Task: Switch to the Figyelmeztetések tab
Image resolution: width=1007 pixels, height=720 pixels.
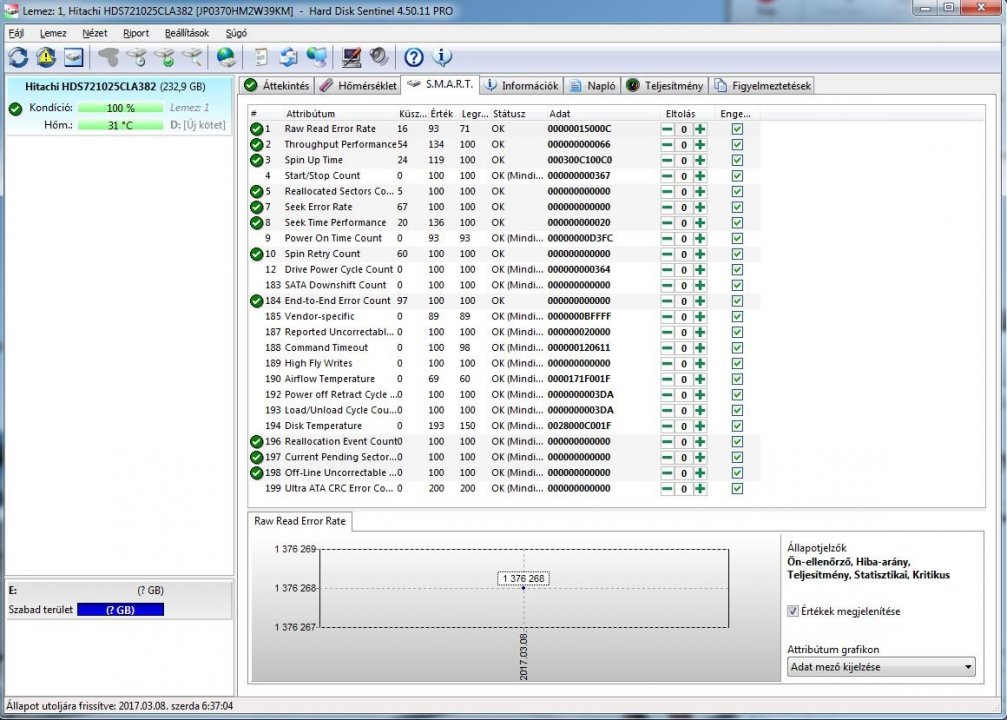Action: click(x=762, y=85)
